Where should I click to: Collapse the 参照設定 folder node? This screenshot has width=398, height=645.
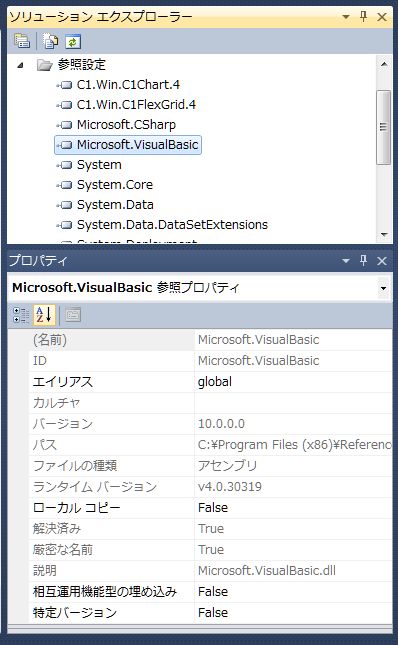[21, 65]
